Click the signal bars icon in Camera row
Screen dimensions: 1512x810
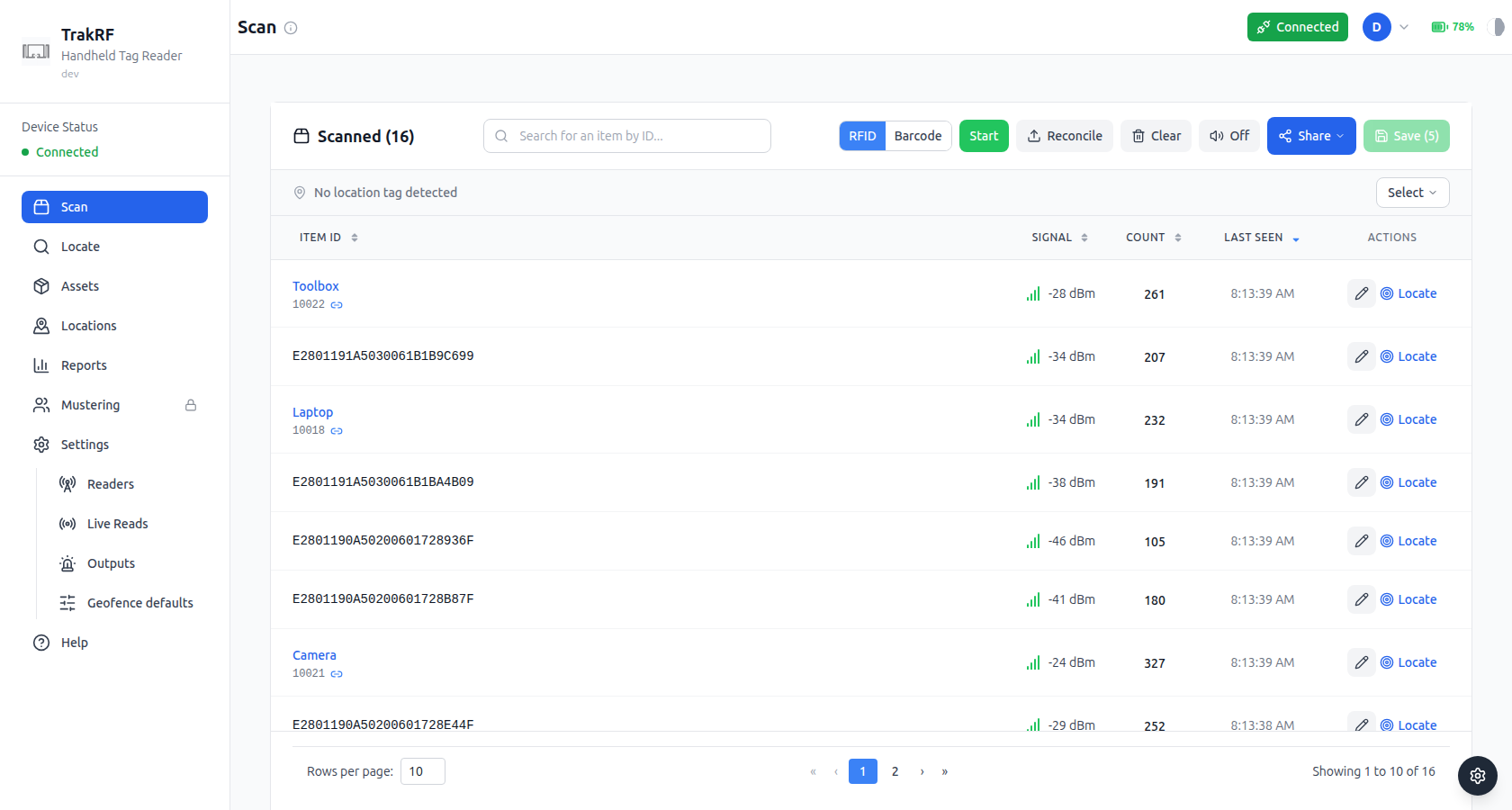pos(1033,662)
